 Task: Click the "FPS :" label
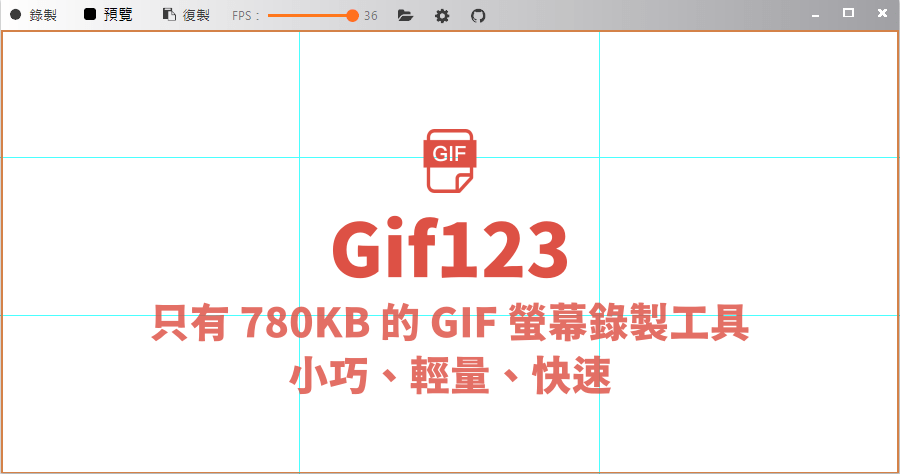click(246, 16)
